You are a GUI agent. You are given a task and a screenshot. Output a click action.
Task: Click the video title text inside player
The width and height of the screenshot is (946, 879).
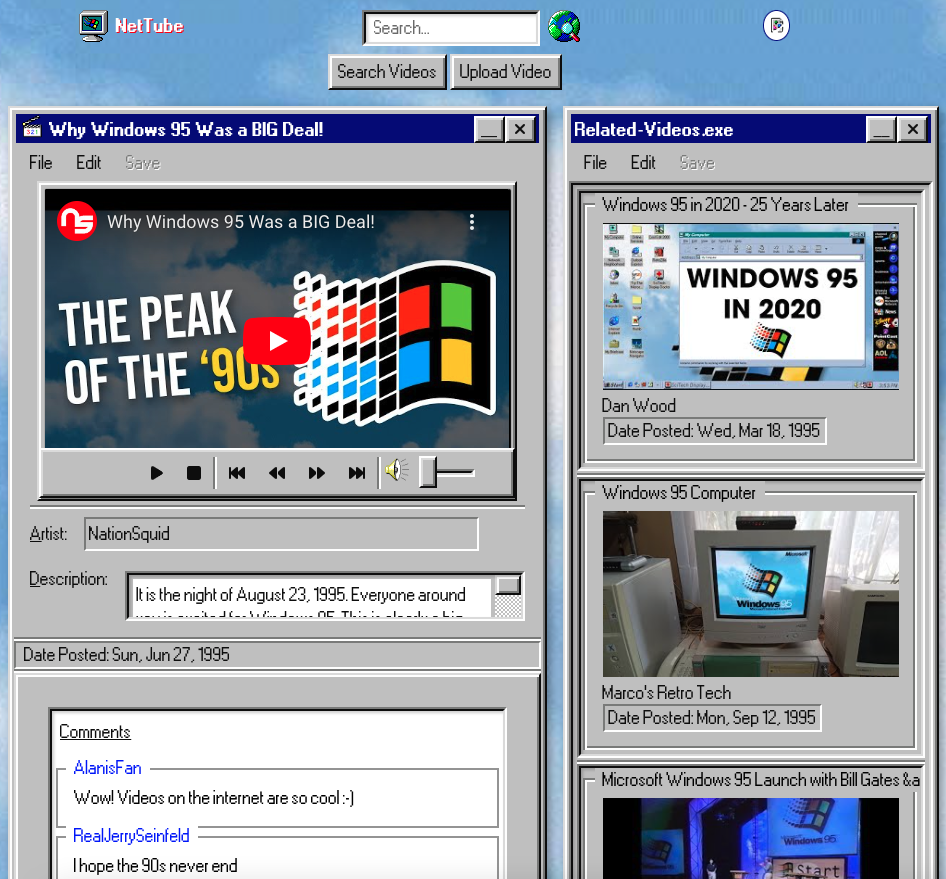click(241, 222)
